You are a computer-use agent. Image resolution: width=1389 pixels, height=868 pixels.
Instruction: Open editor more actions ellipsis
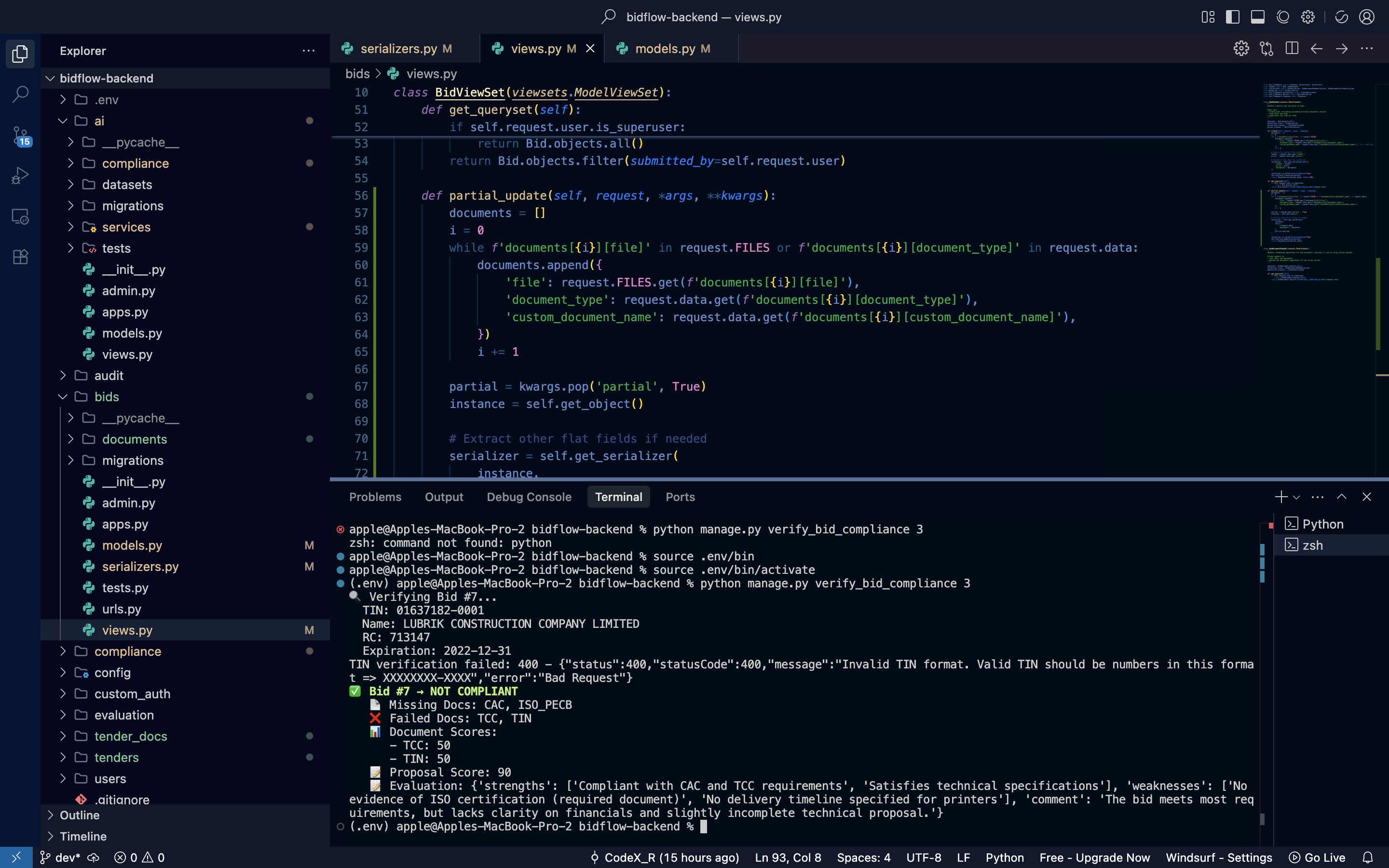pos(1367,48)
